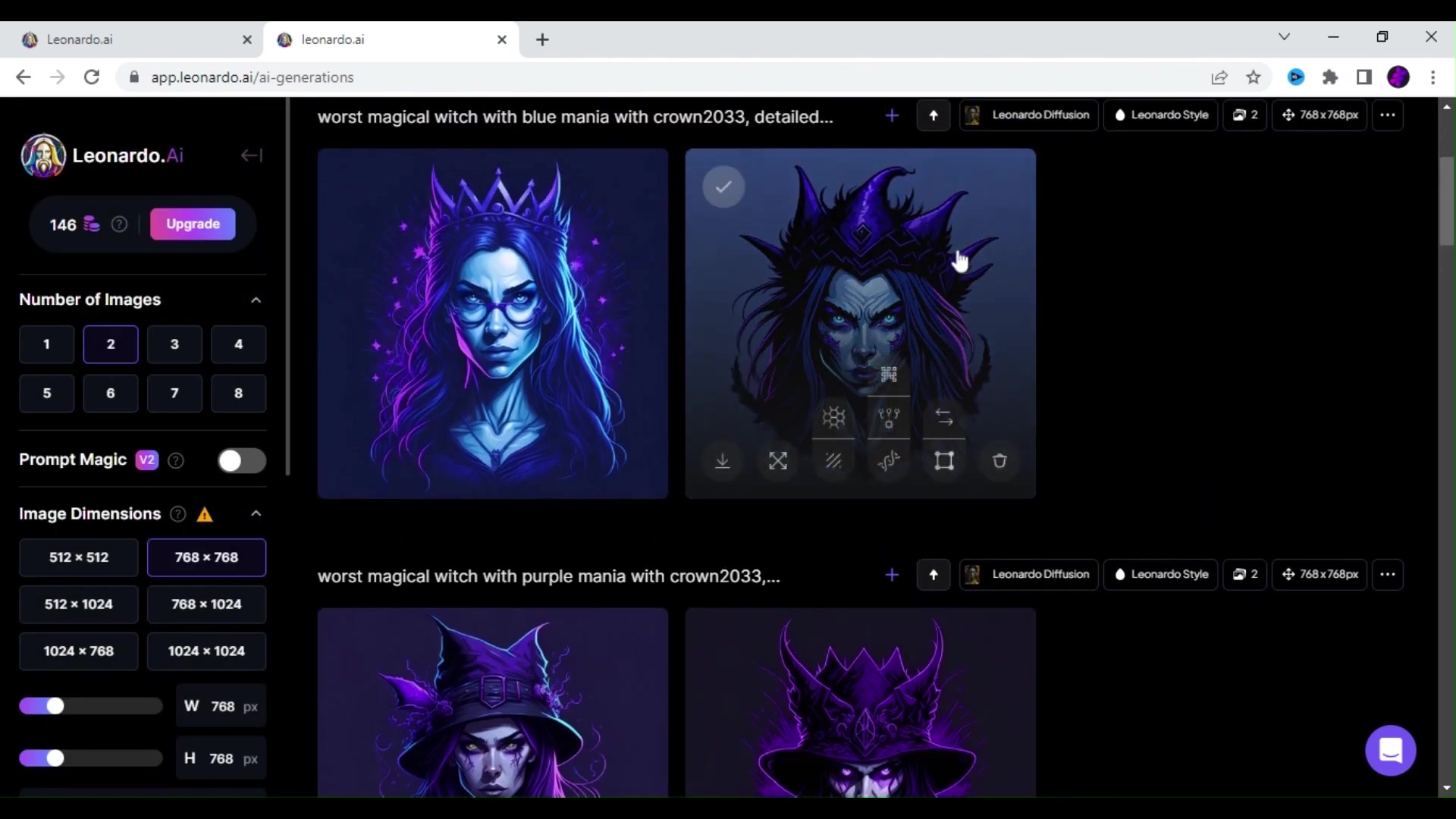This screenshot has width=1456, height=819.
Task: Set number of images to 6
Action: click(111, 393)
